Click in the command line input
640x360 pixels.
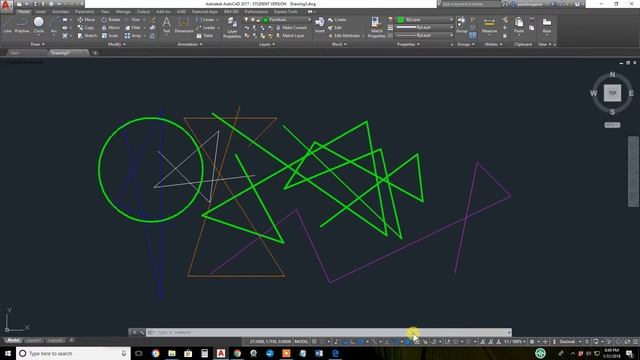[x=329, y=332]
